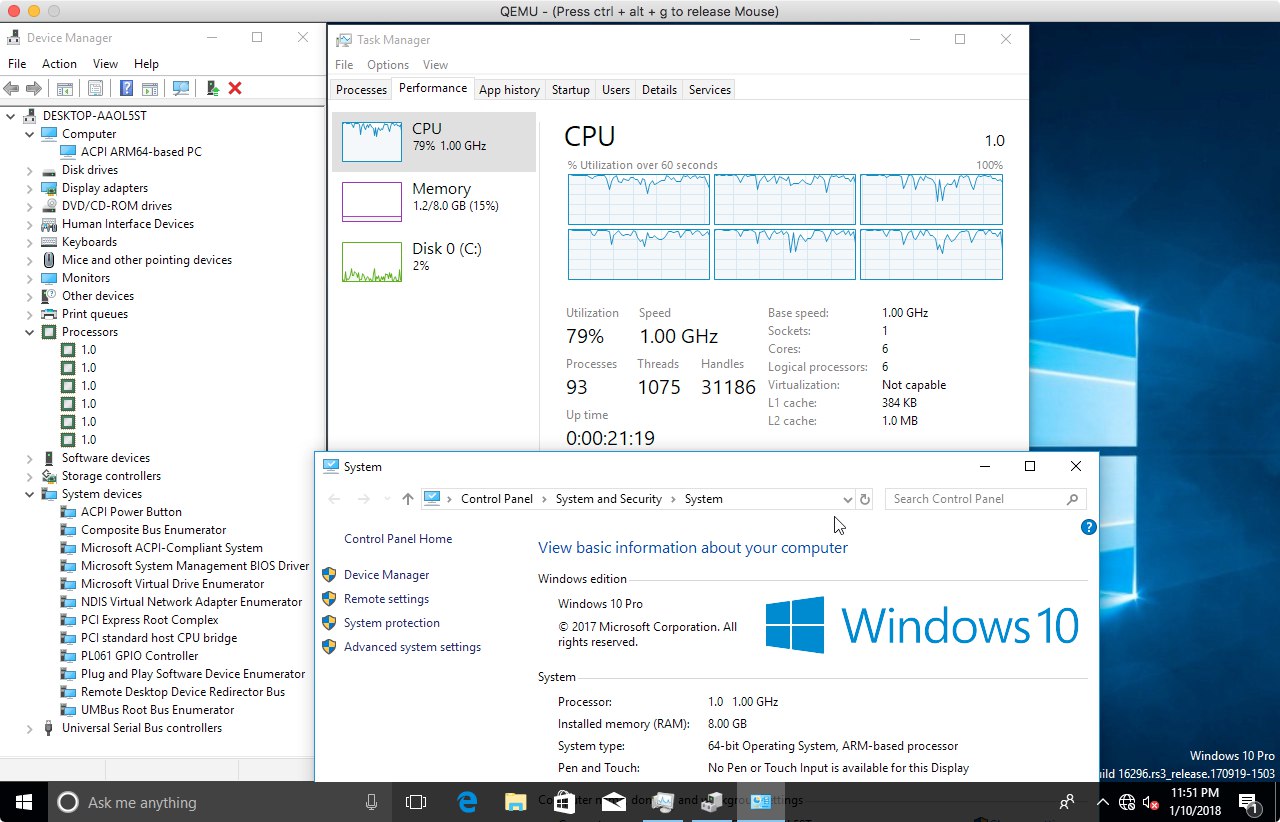Screen dimensions: 1280x822
Task: Click the muted volume tray icon
Action: pyautogui.click(x=1151, y=802)
